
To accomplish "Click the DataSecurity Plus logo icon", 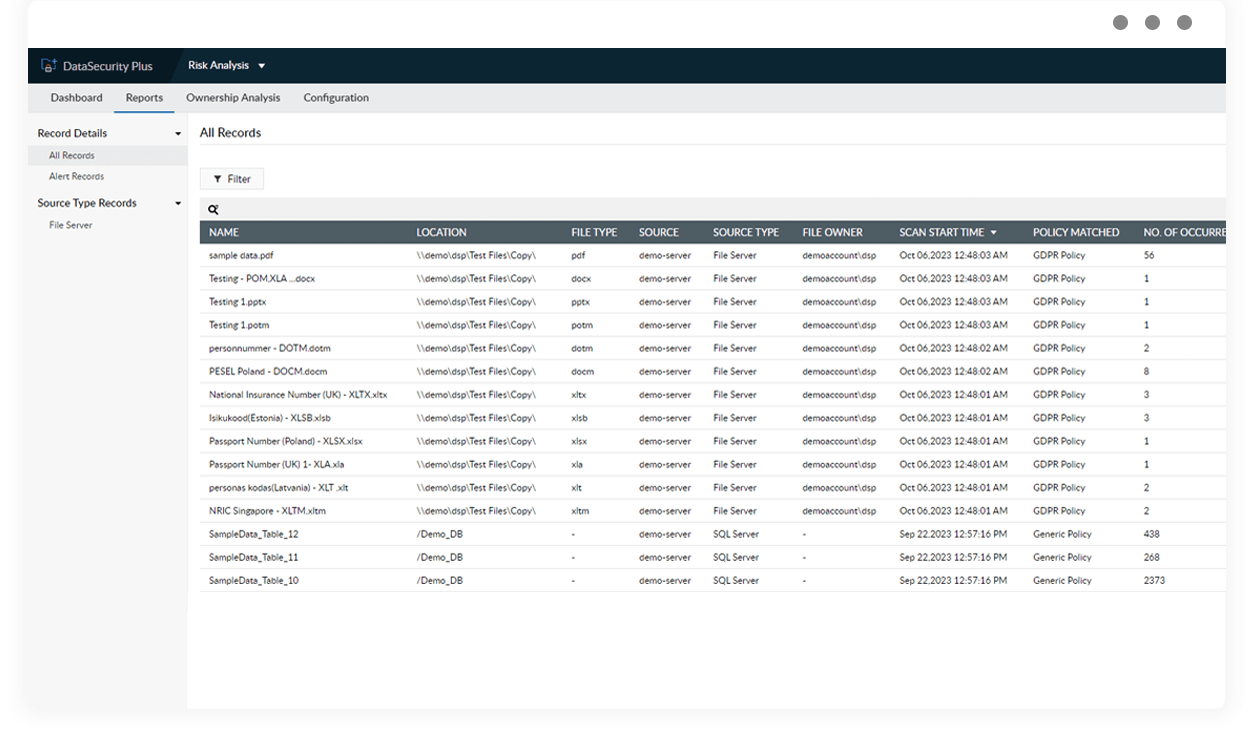I will pos(48,65).
